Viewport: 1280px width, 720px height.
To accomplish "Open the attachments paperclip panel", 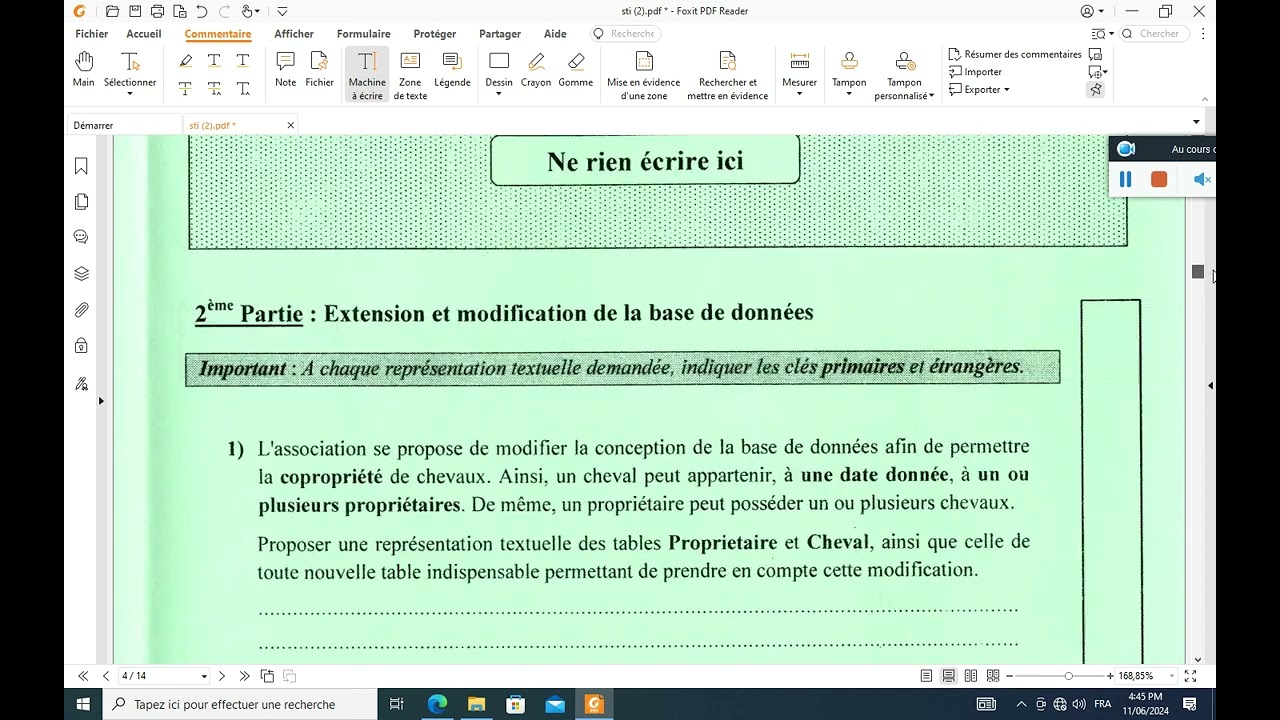I will tap(81, 310).
